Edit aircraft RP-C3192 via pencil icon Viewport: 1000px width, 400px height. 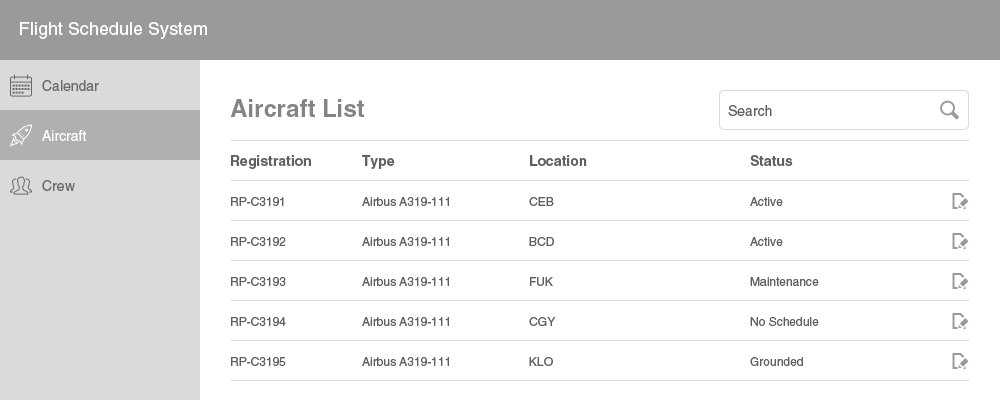coord(960,241)
